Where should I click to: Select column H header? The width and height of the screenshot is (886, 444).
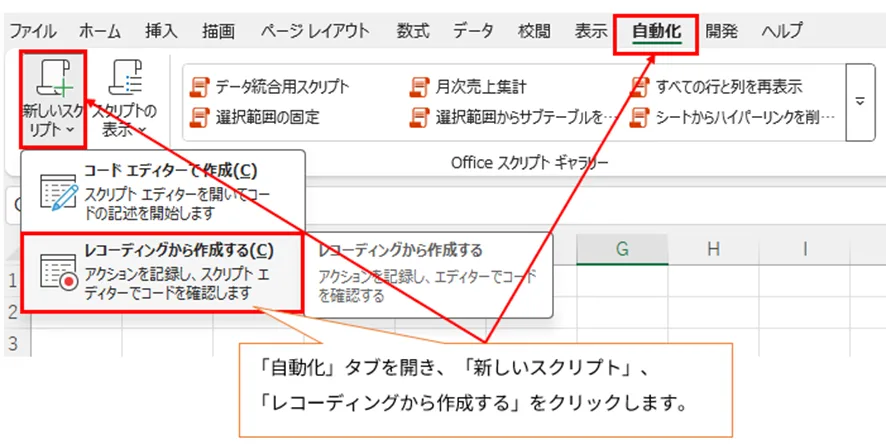coord(713,249)
